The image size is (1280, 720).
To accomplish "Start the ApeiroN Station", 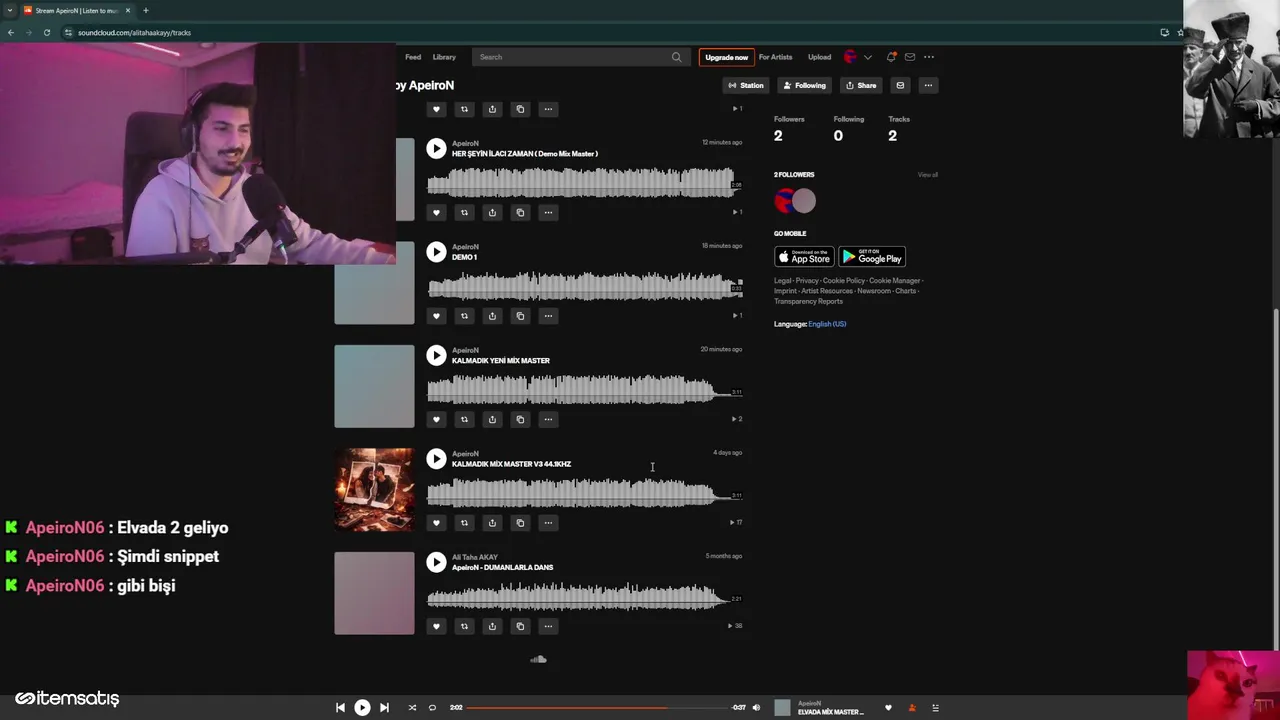I will 746,85.
